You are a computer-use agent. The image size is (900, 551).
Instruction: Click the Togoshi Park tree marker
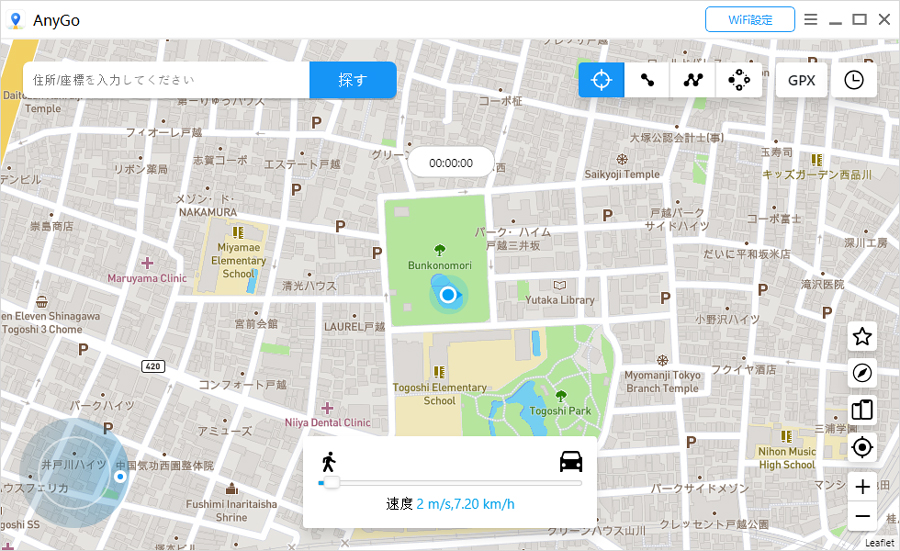click(x=561, y=395)
